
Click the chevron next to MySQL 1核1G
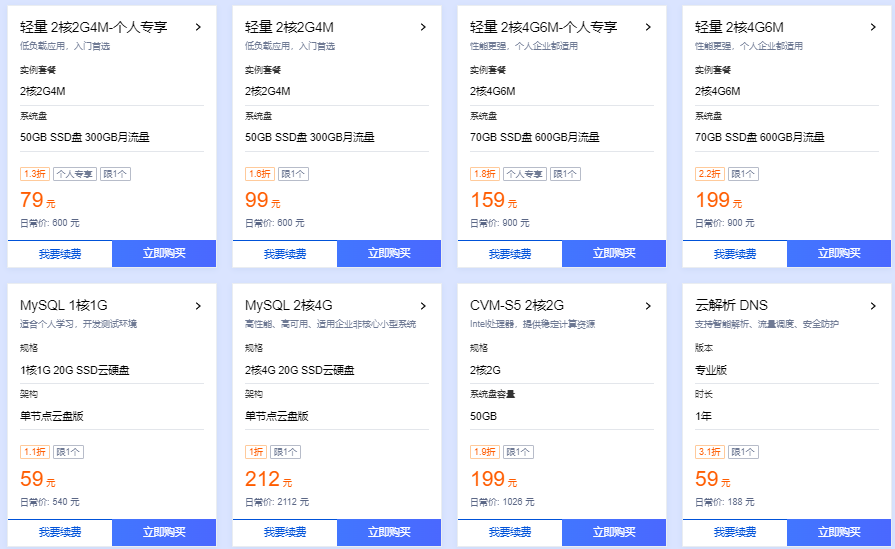(x=198, y=306)
